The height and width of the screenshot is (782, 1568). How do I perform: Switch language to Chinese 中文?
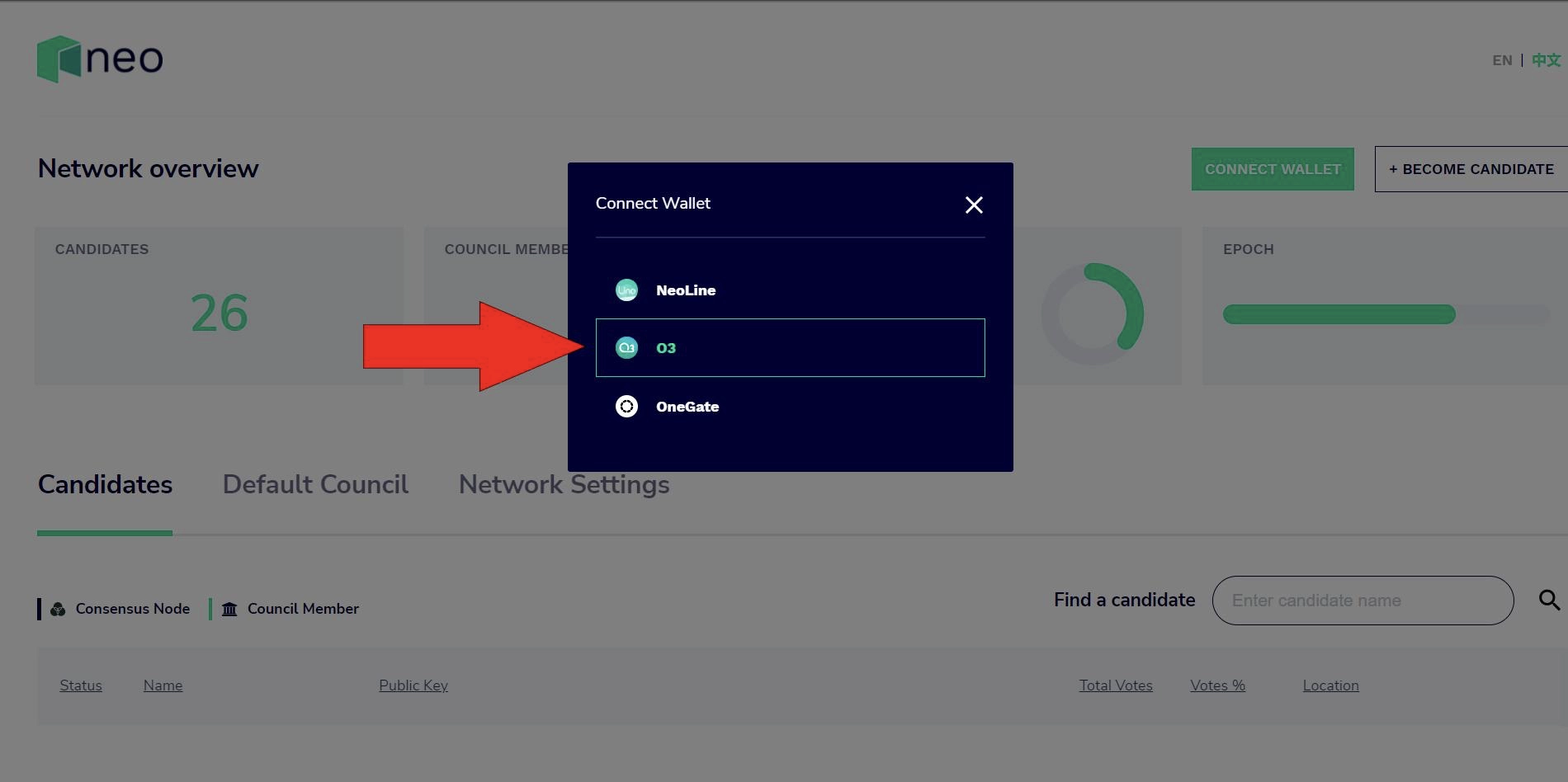pos(1546,60)
